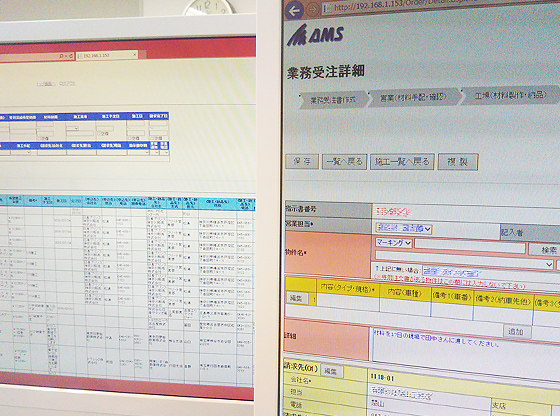The image size is (560, 416).
Task: Click the refresh icon in left browser address bar
Action: 70,56
